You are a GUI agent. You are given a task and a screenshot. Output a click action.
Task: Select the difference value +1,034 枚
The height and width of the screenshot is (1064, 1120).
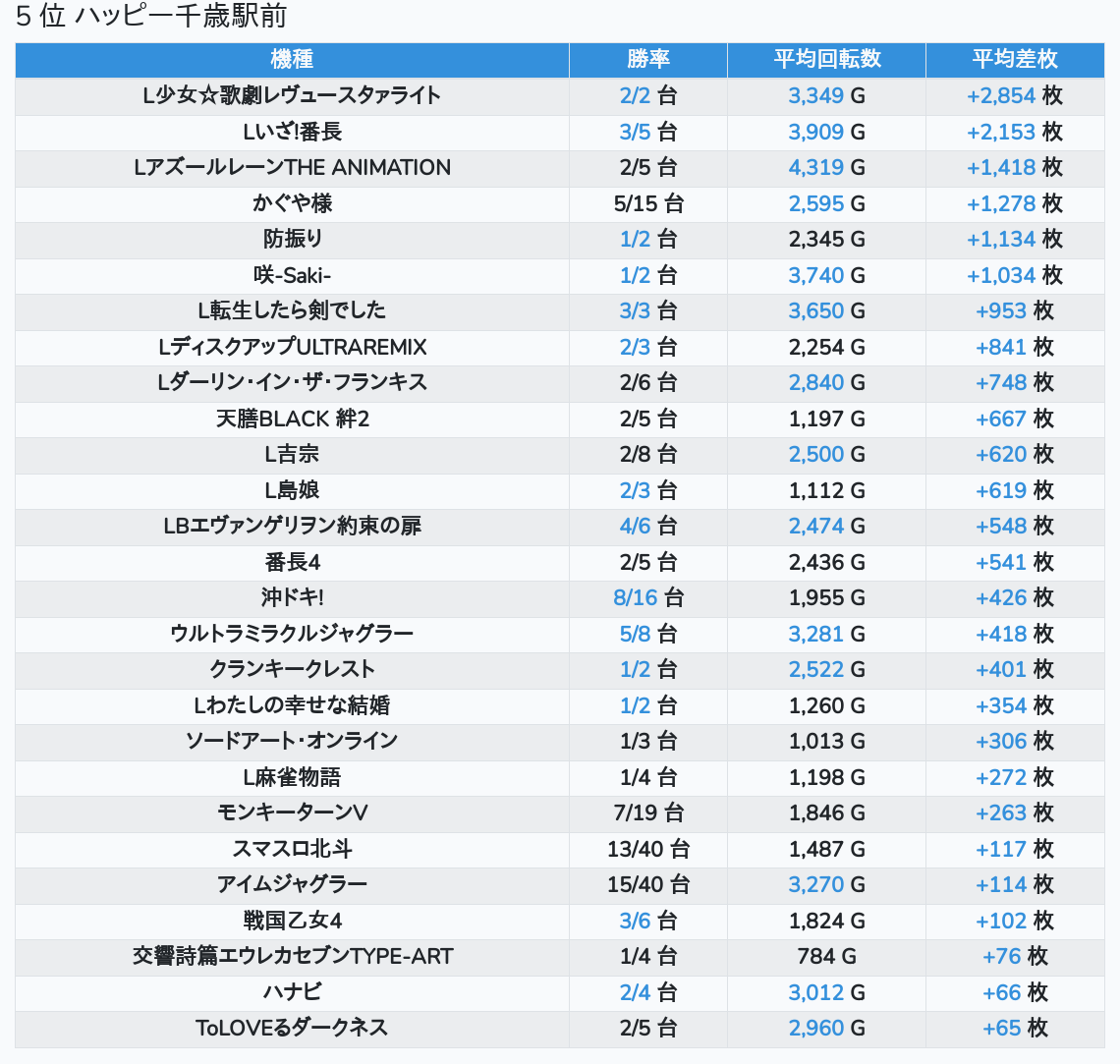click(1015, 276)
